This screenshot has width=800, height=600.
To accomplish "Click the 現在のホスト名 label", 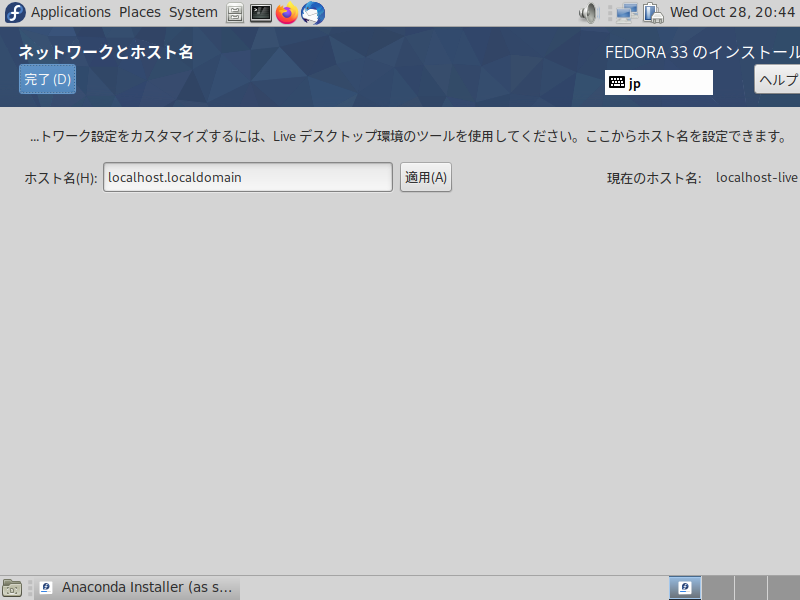I will point(654,178).
